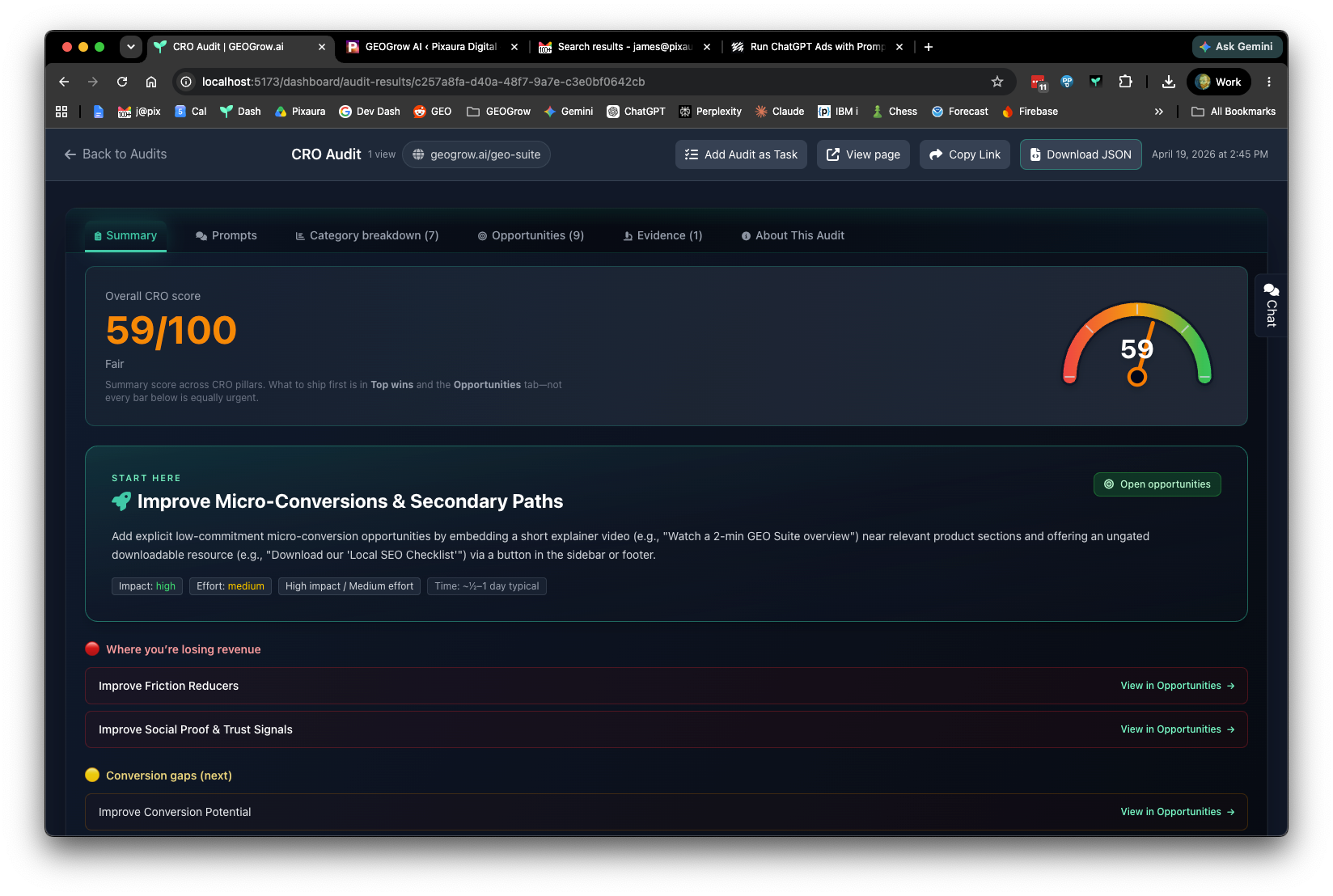Switch to GEOGrow AI Pixaura Digital browser tab
This screenshot has height=896, width=1333.
click(x=431, y=47)
